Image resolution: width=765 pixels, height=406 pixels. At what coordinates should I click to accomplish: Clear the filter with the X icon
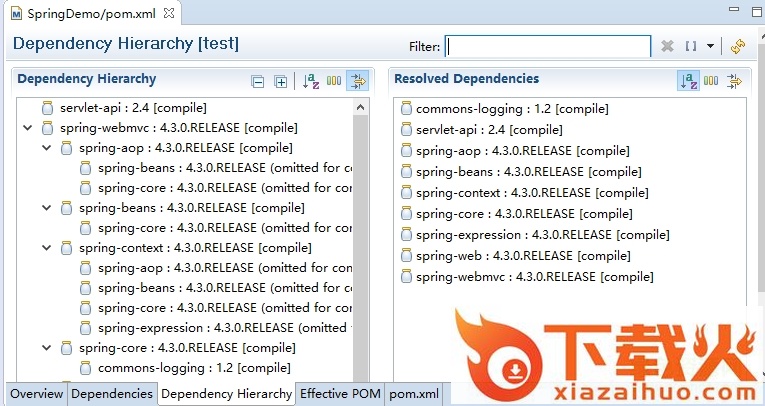(x=667, y=46)
